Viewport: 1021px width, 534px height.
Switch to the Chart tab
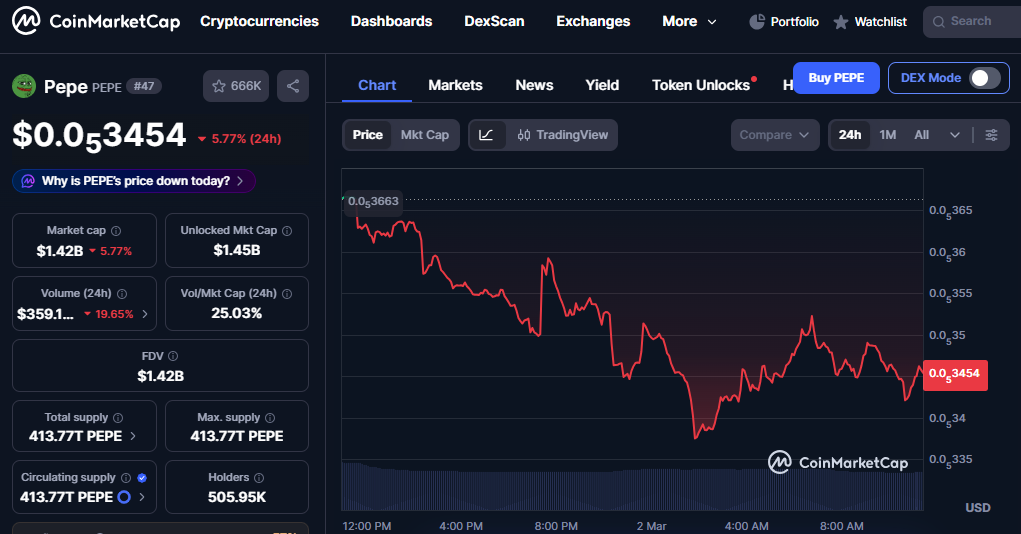(377, 85)
